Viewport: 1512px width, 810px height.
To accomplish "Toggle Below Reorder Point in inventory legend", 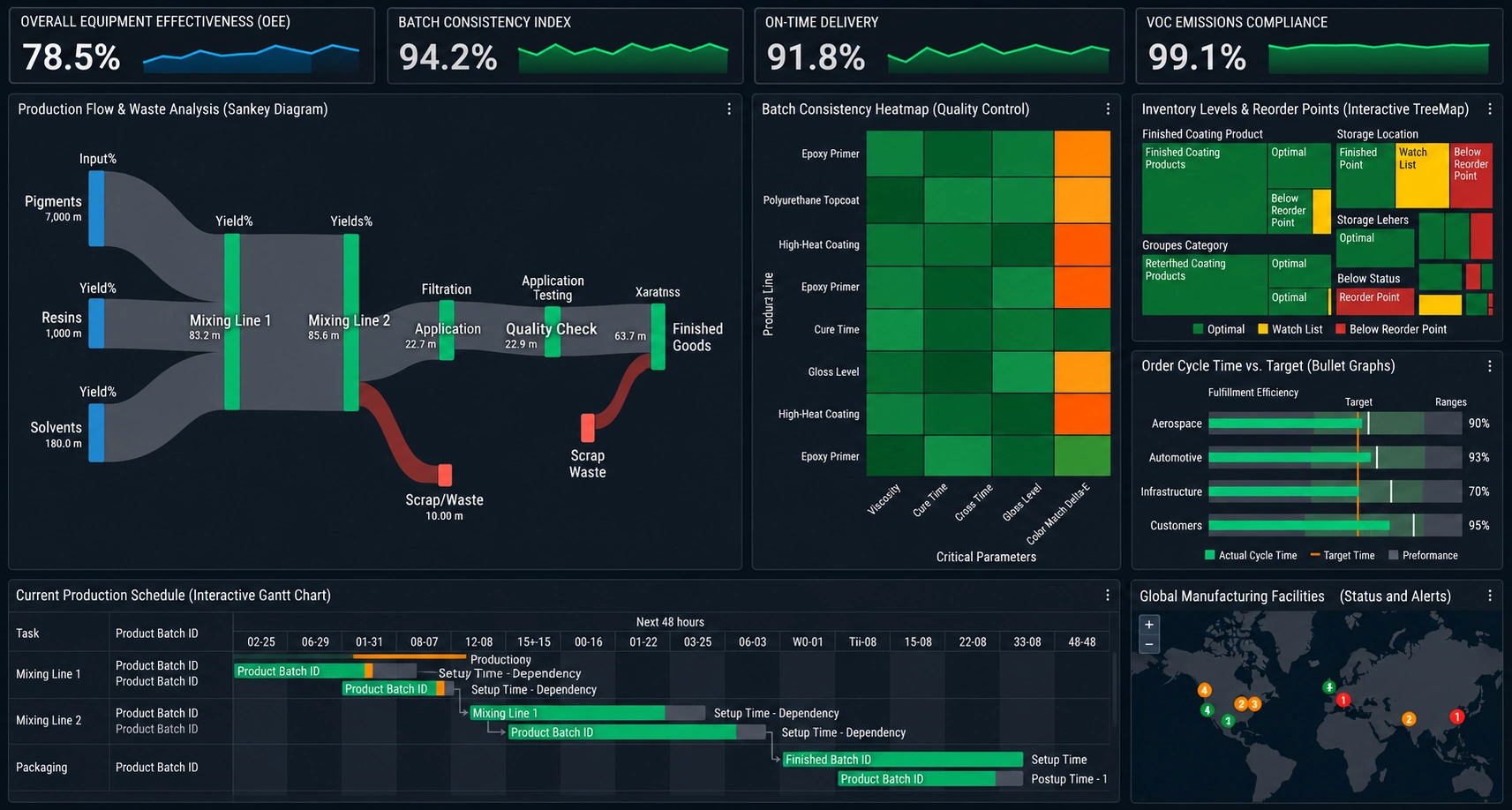I will [1391, 329].
